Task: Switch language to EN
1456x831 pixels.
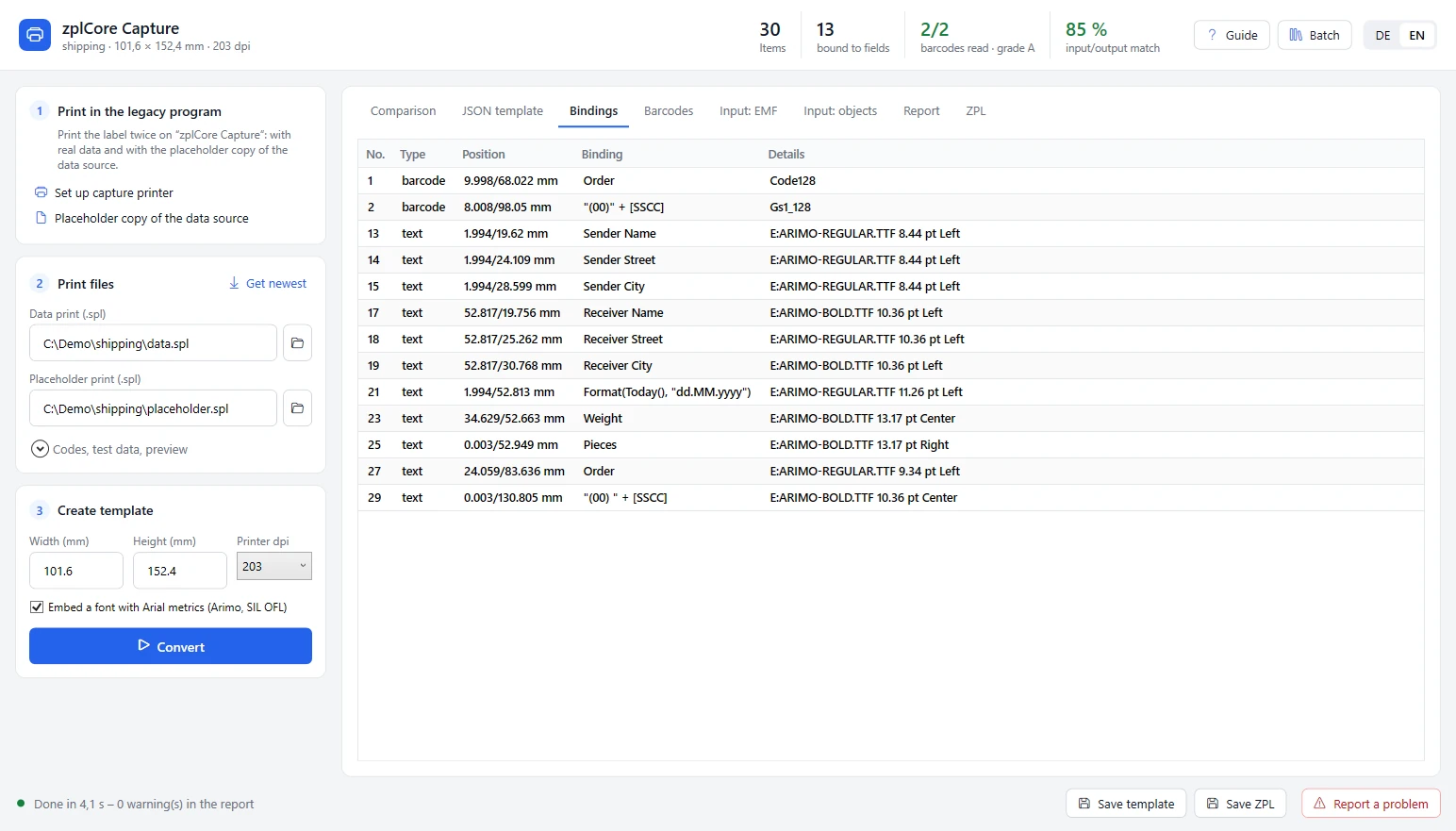Action: (x=1416, y=35)
